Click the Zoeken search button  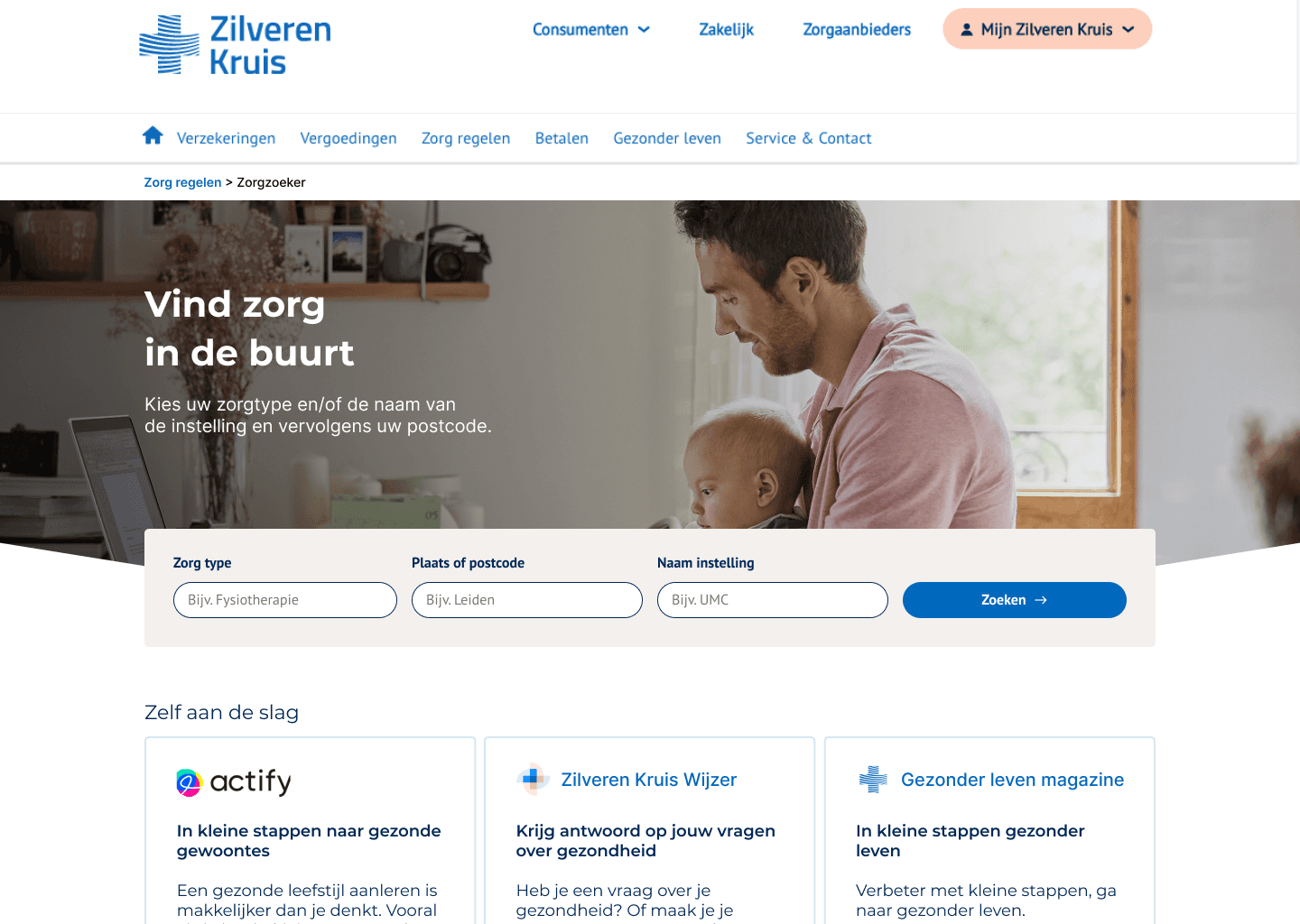point(1015,600)
